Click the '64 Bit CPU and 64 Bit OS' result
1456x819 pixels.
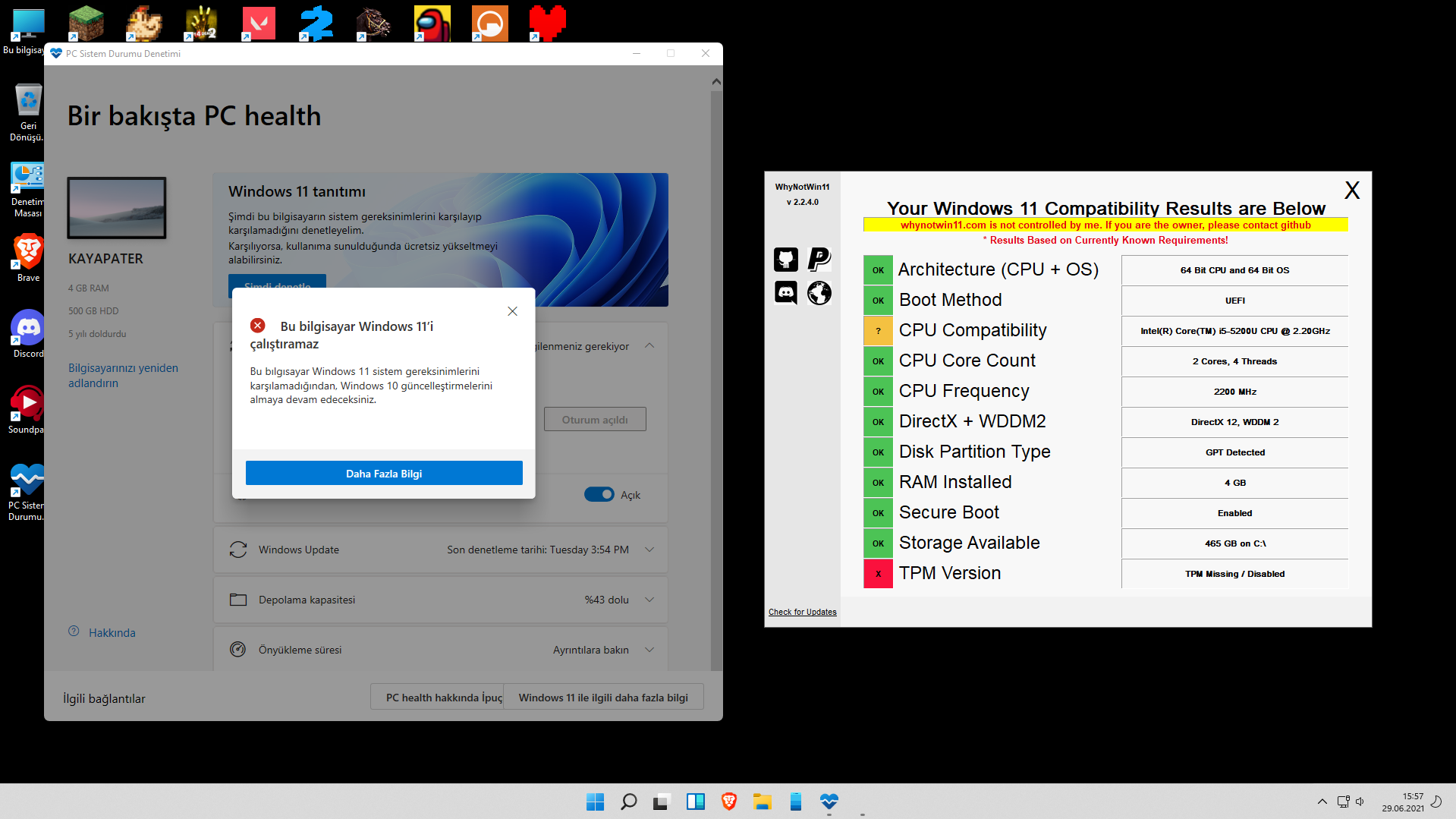1234,270
